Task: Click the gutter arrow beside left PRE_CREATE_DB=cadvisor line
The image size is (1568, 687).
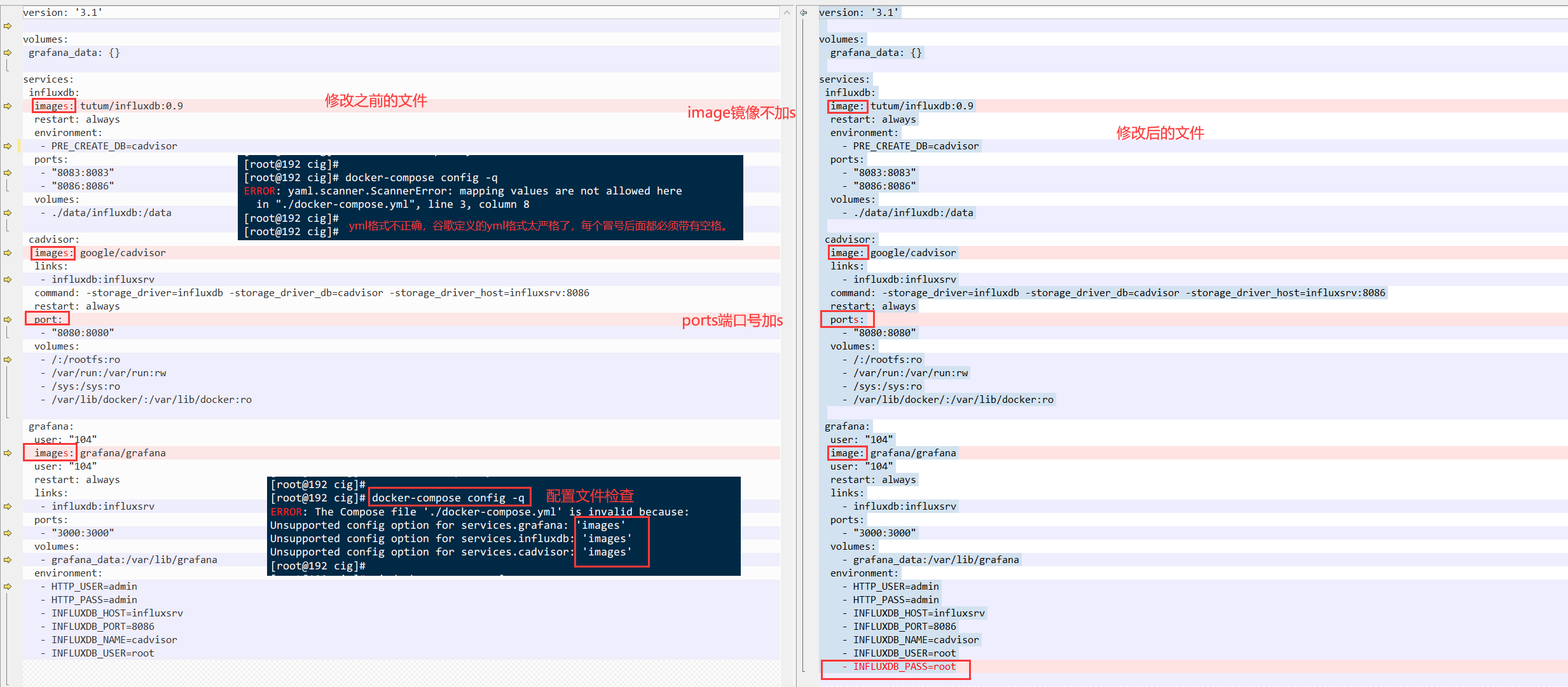Action: click(8, 146)
